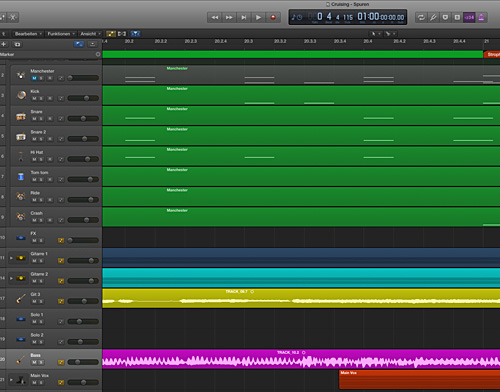Screen dimensions: 500x392
Task: Click the tuner icon in control bar
Action: [433, 17]
